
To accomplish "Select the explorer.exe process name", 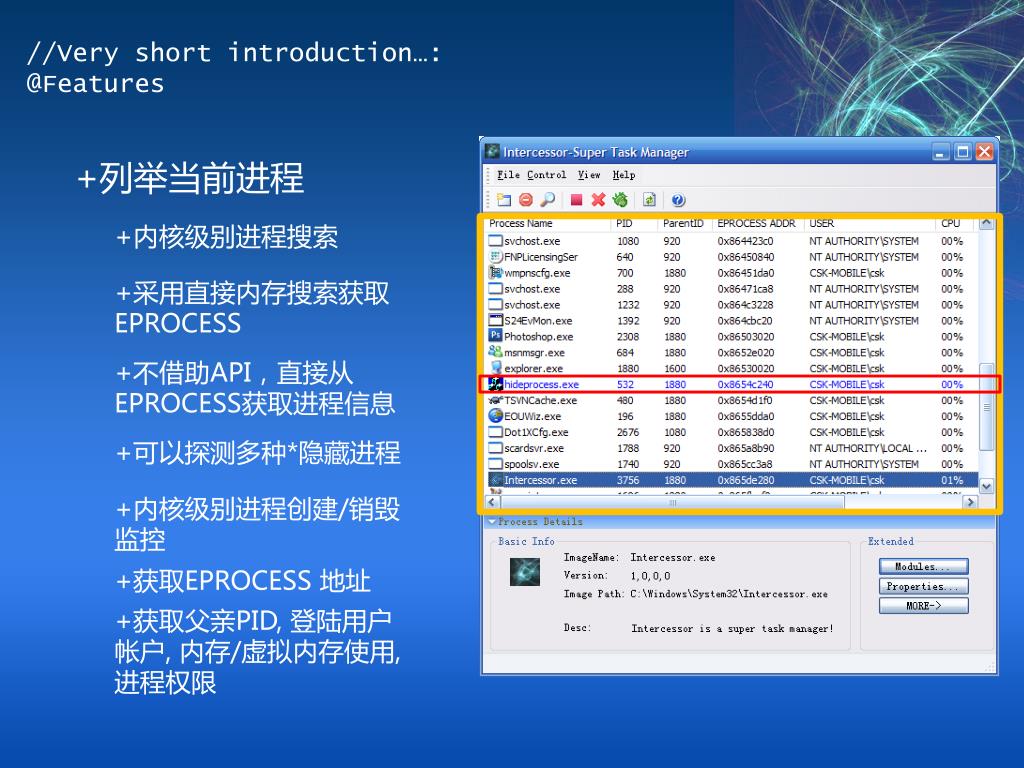I will coord(533,368).
